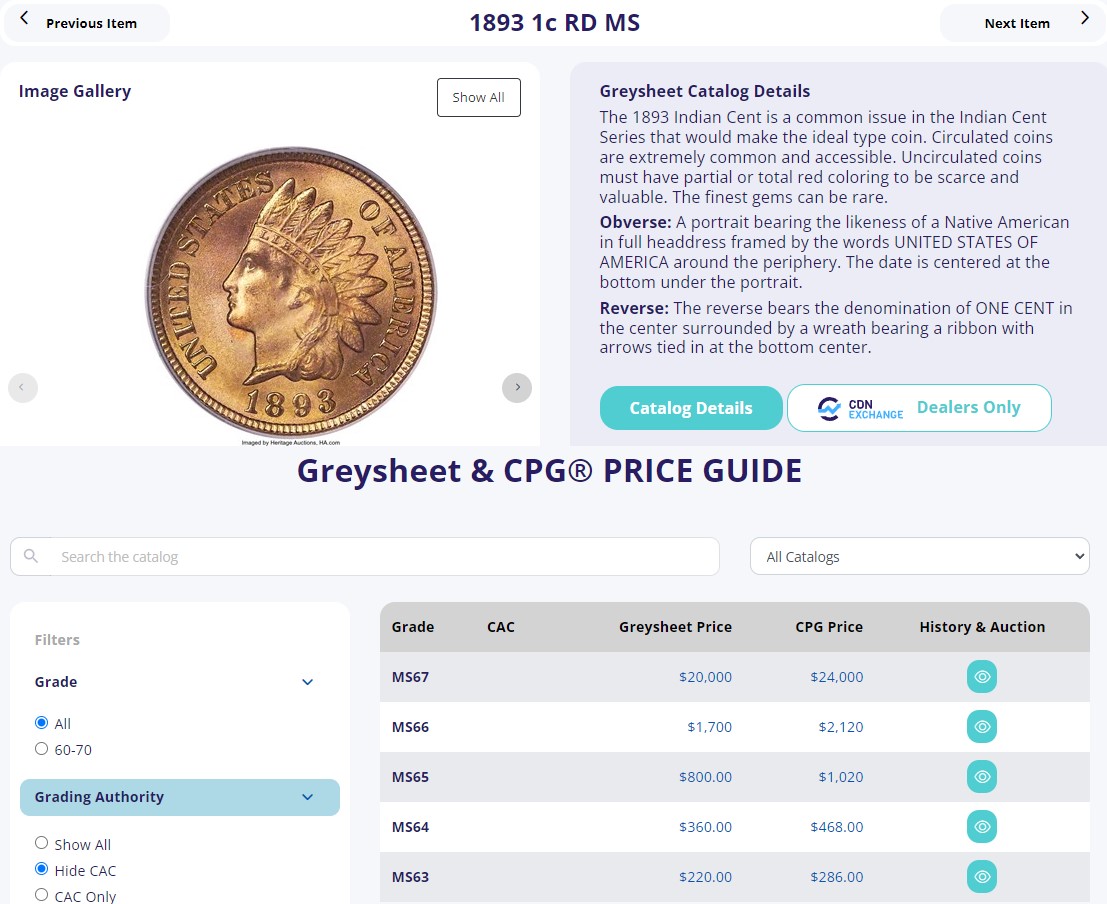Show next gallery image arrow
Image resolution: width=1107 pixels, height=904 pixels.
pos(517,388)
